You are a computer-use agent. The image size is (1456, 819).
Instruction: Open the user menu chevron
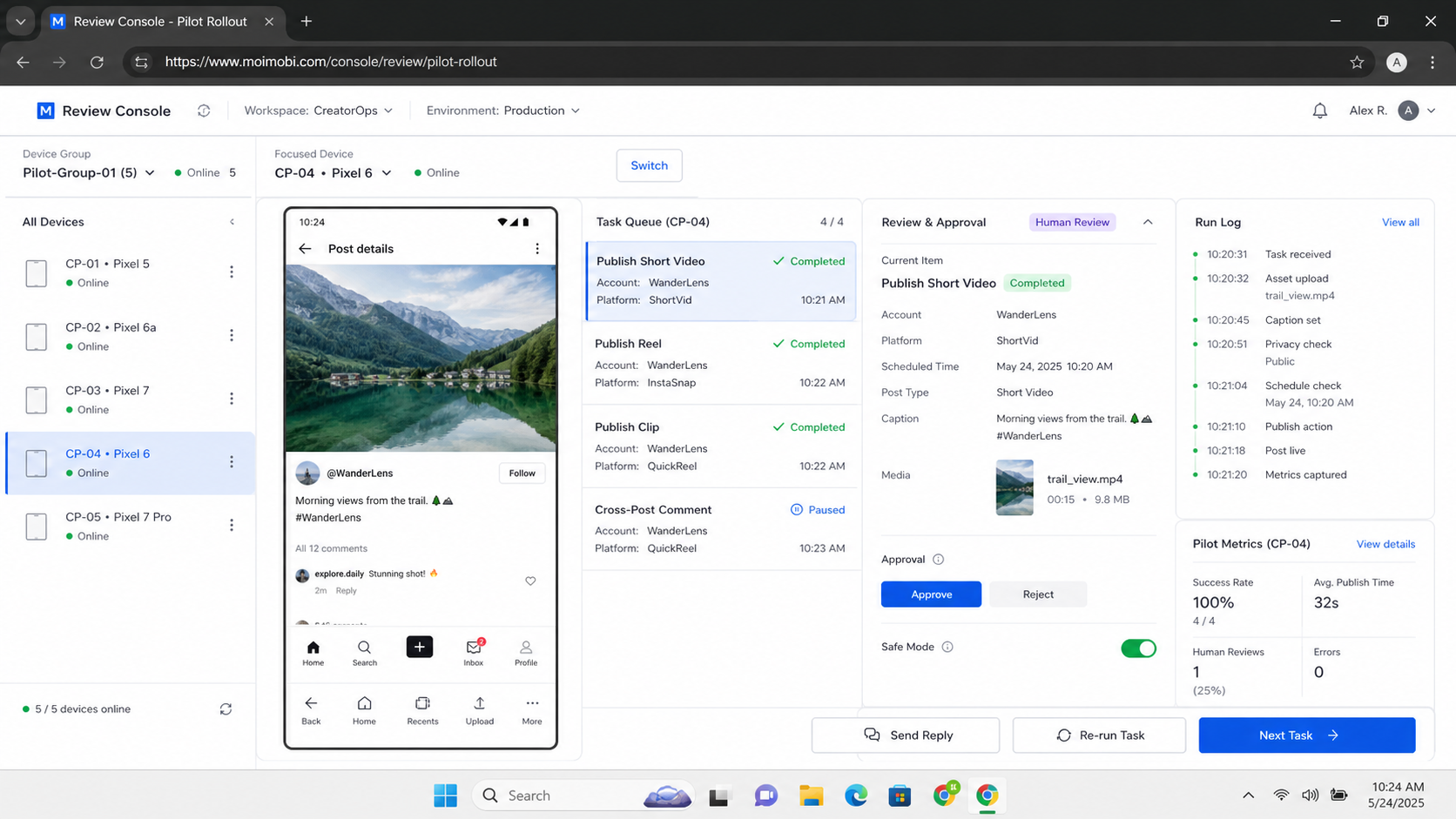coord(1431,111)
